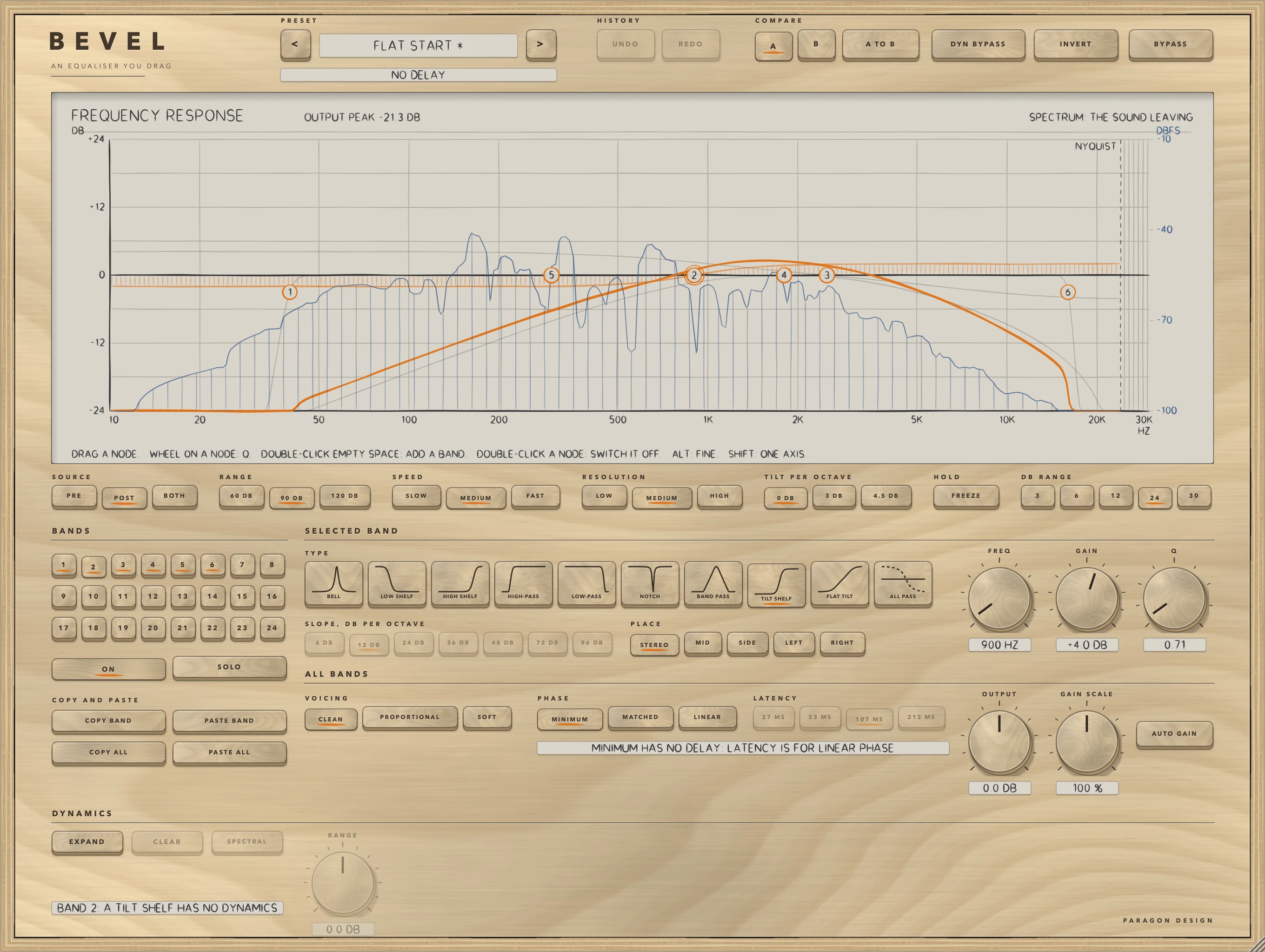Choose Linear phase mode
The image size is (1265, 952).
click(x=707, y=717)
